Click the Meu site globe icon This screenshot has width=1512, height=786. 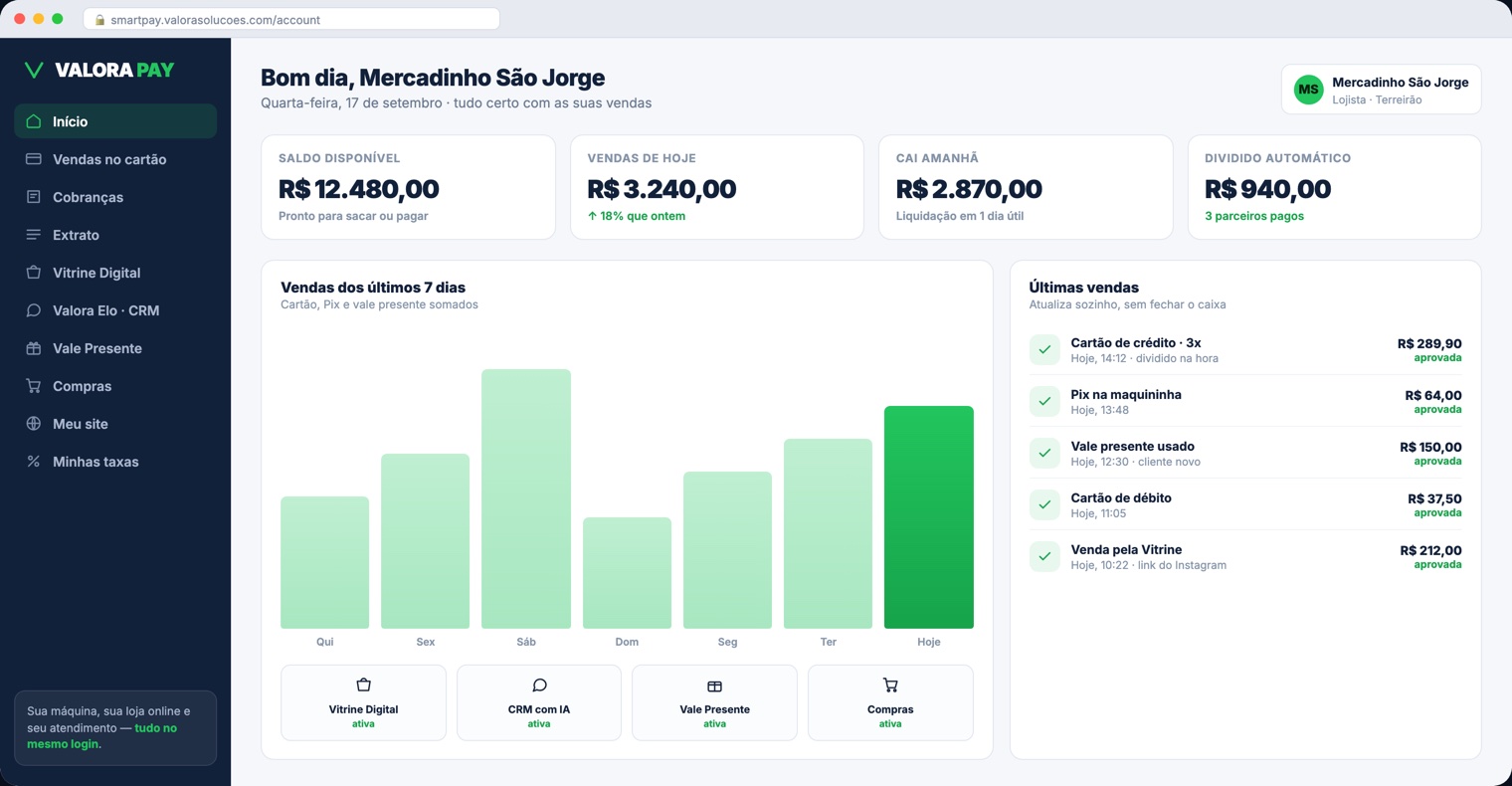click(x=33, y=424)
